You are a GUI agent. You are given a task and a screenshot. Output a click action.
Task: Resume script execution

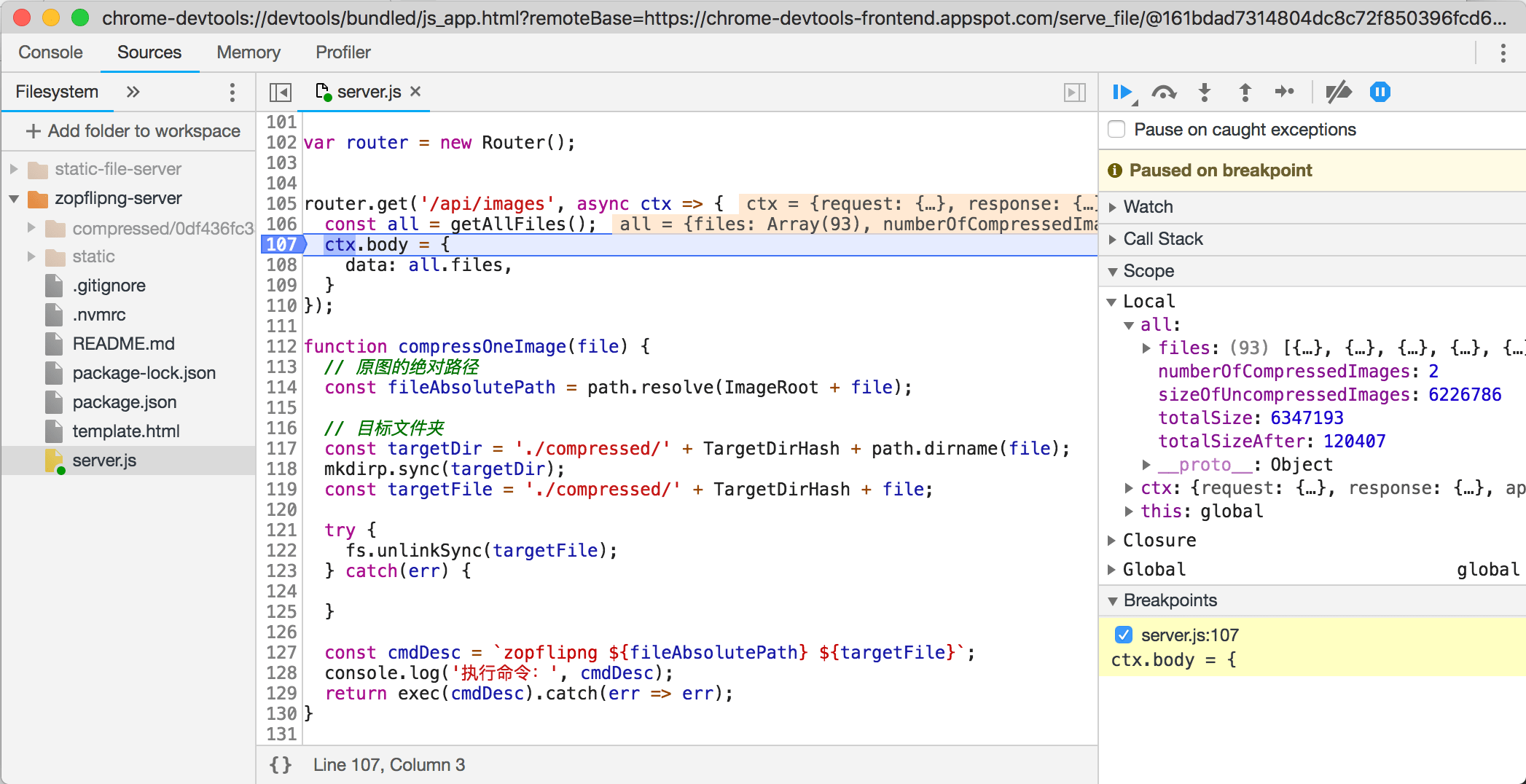(x=1122, y=93)
